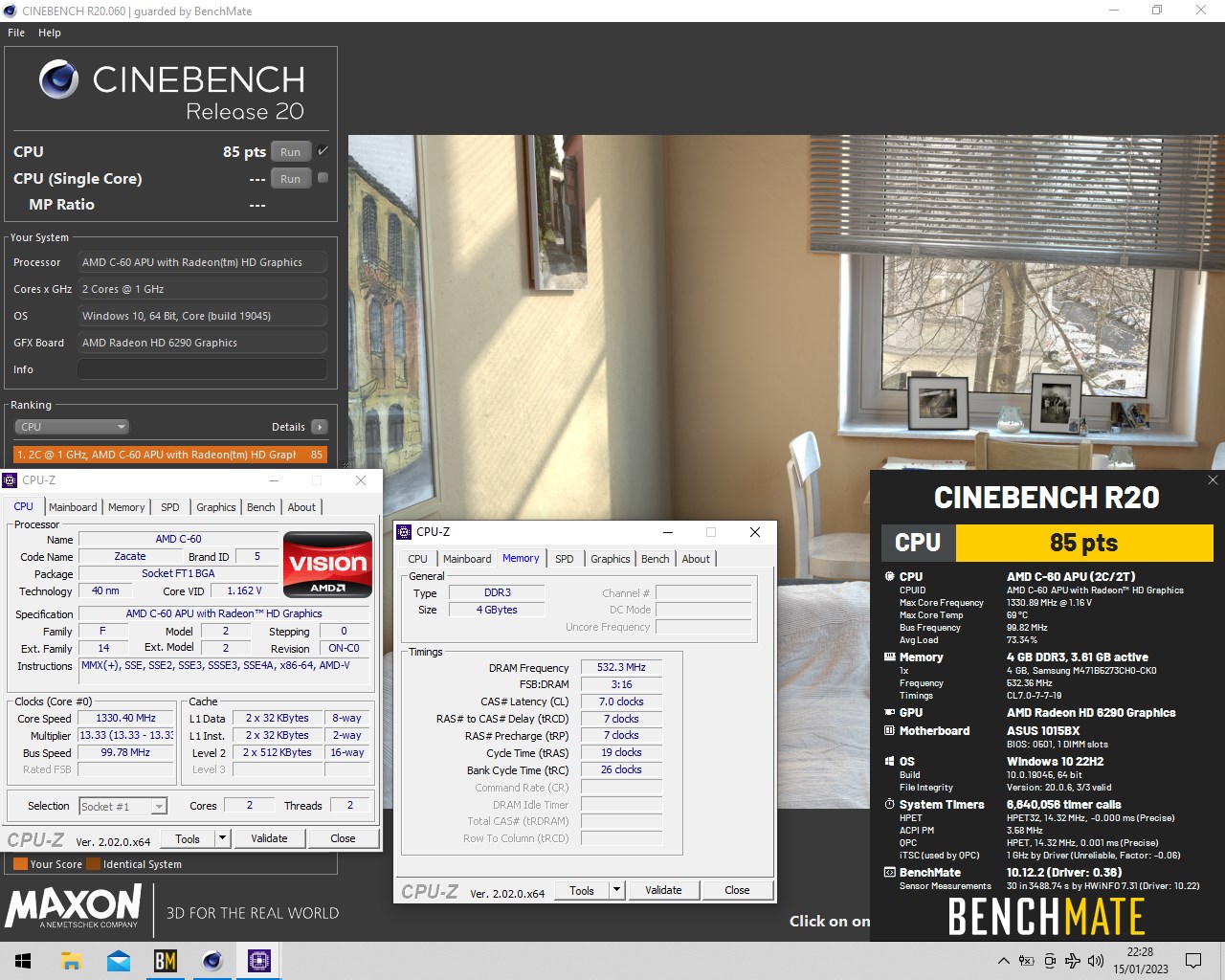Click the DRAM Frequency 532.3 MHz value

621,667
